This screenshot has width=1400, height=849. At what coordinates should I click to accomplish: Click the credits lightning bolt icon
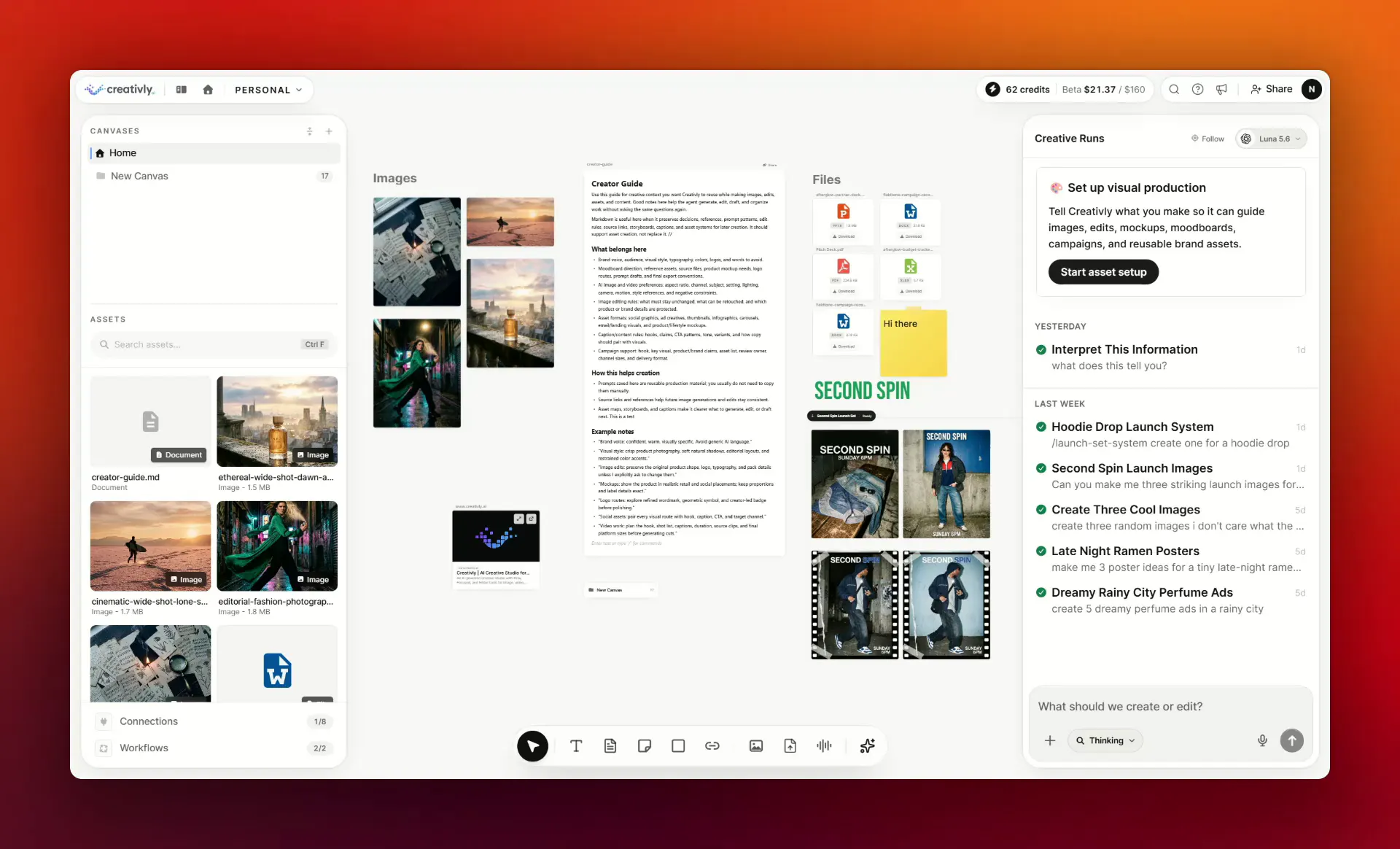(x=992, y=89)
